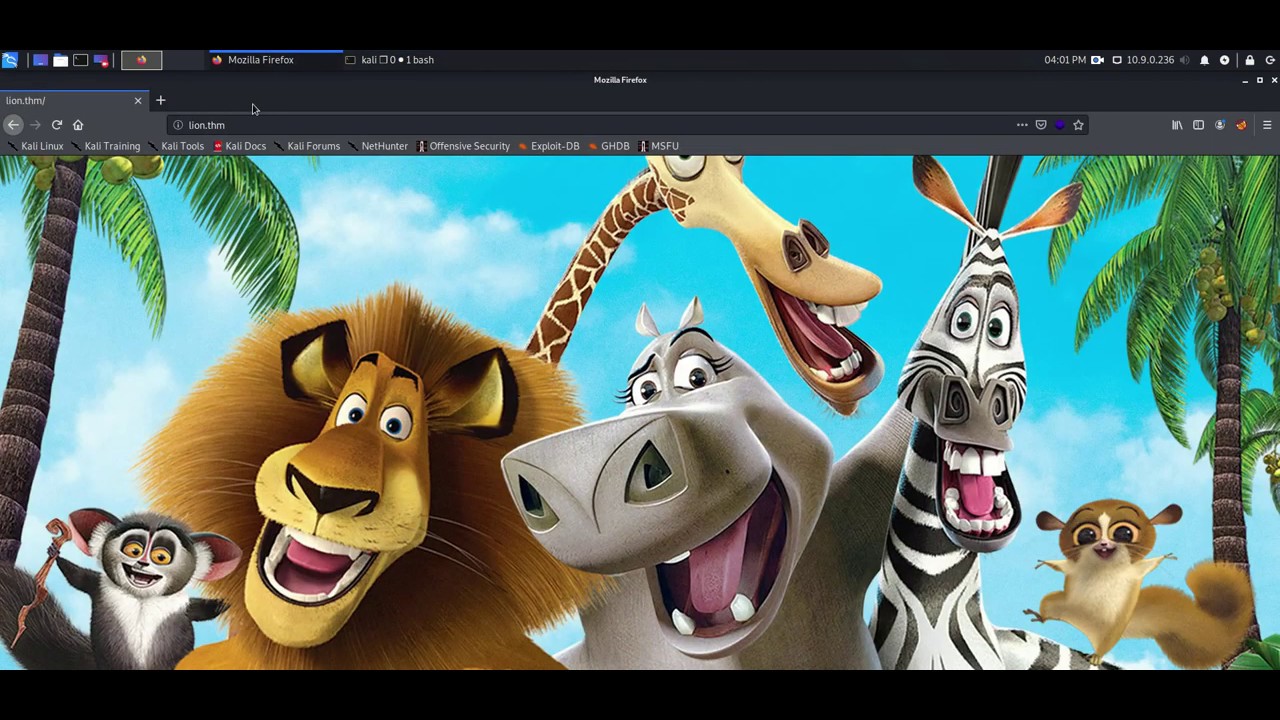Click the screen recorder panel launcher icon
Screen dimensions: 1280x720
click(101, 60)
